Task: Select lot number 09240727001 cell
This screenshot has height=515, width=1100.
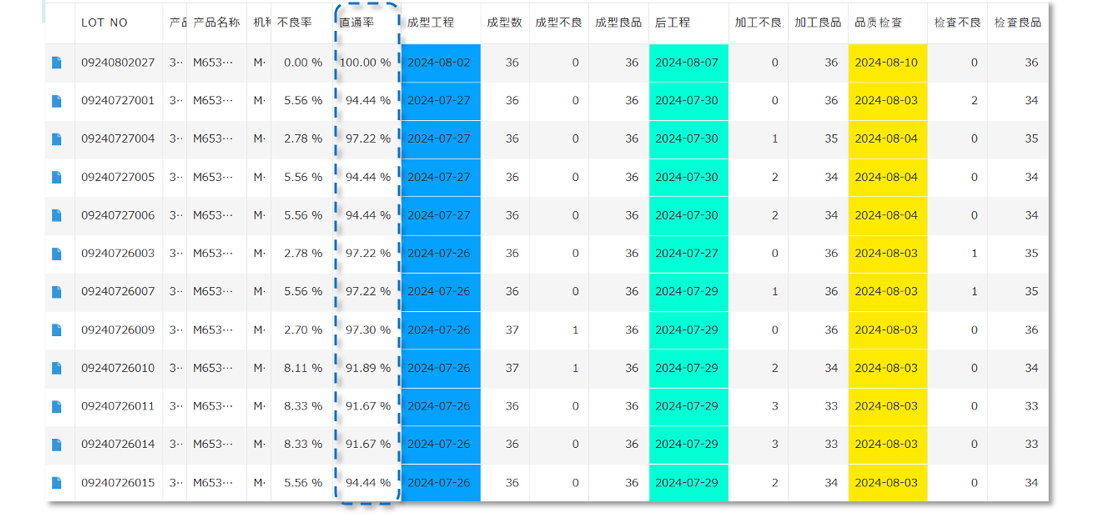Action: coord(118,101)
